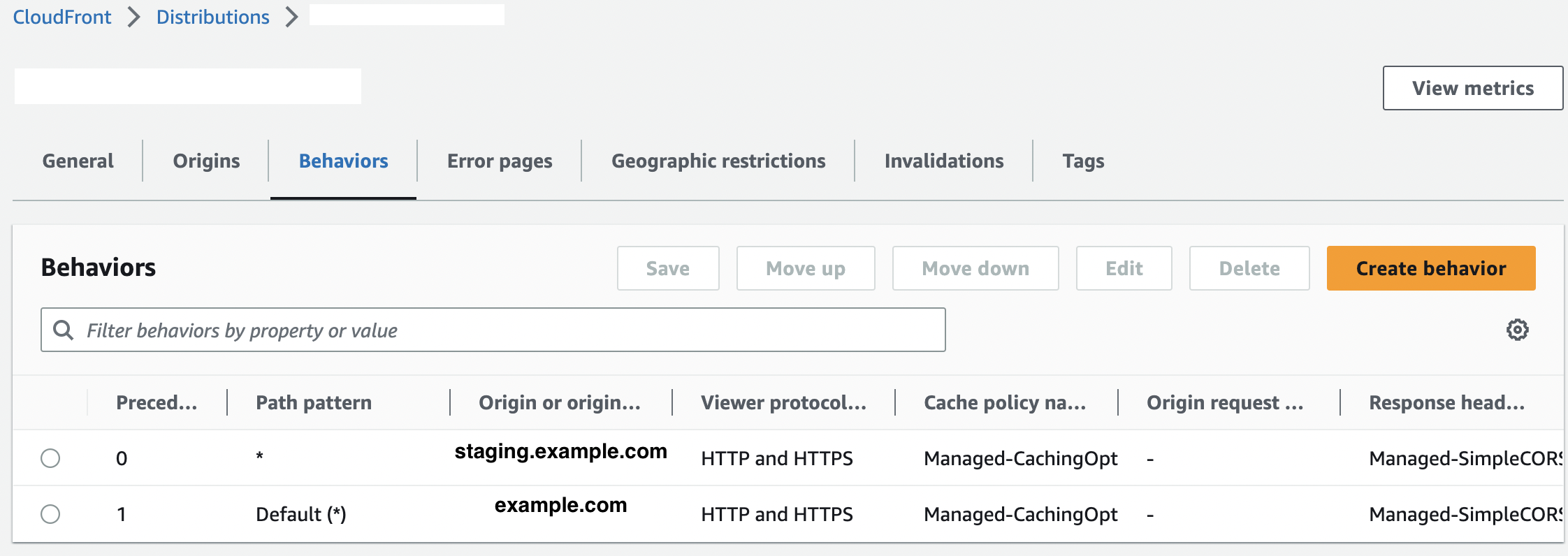Switch to the Error pages tab
1568x556 pixels.
pyautogui.click(x=500, y=161)
